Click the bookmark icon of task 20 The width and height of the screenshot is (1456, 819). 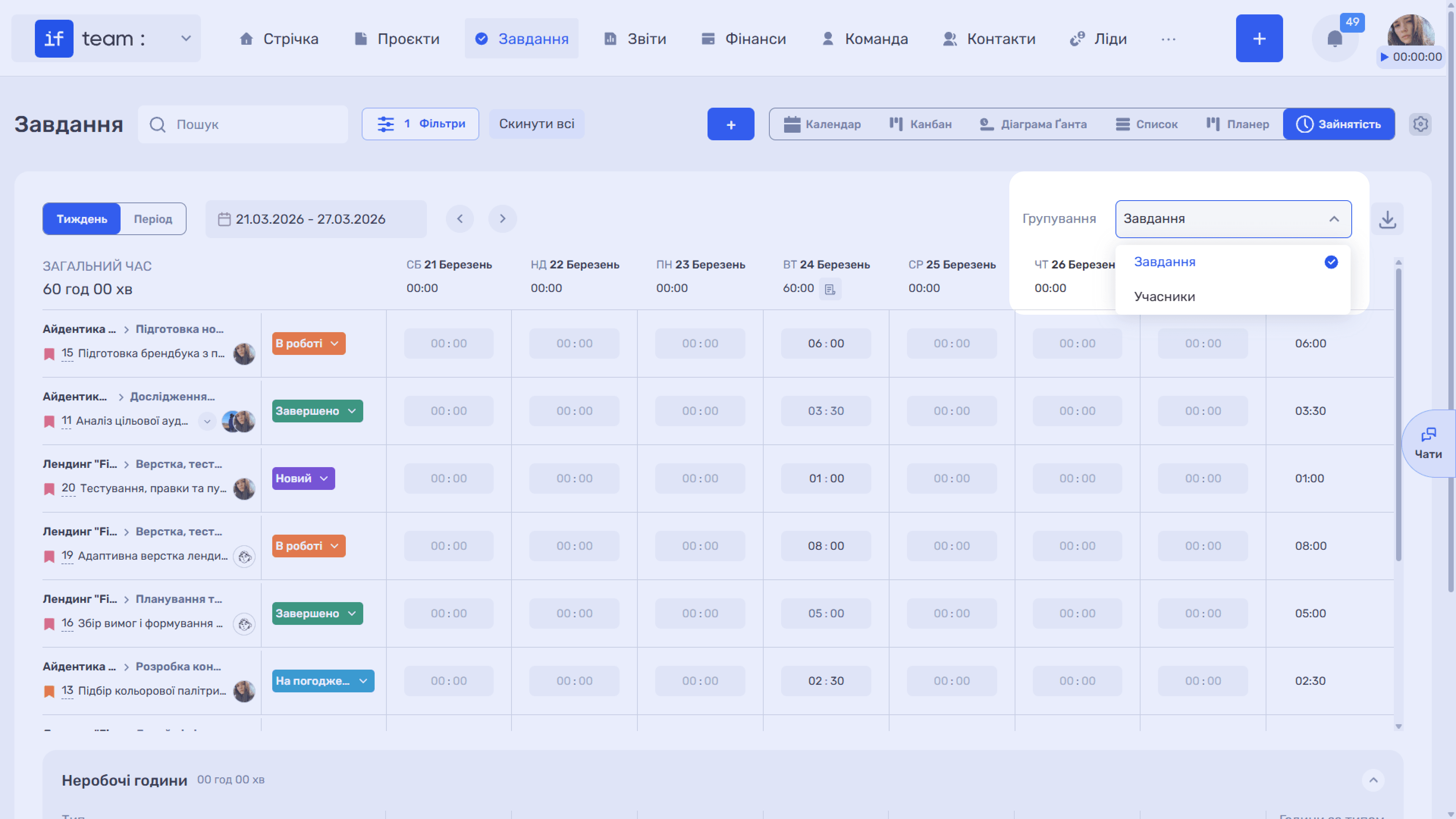click(x=49, y=489)
